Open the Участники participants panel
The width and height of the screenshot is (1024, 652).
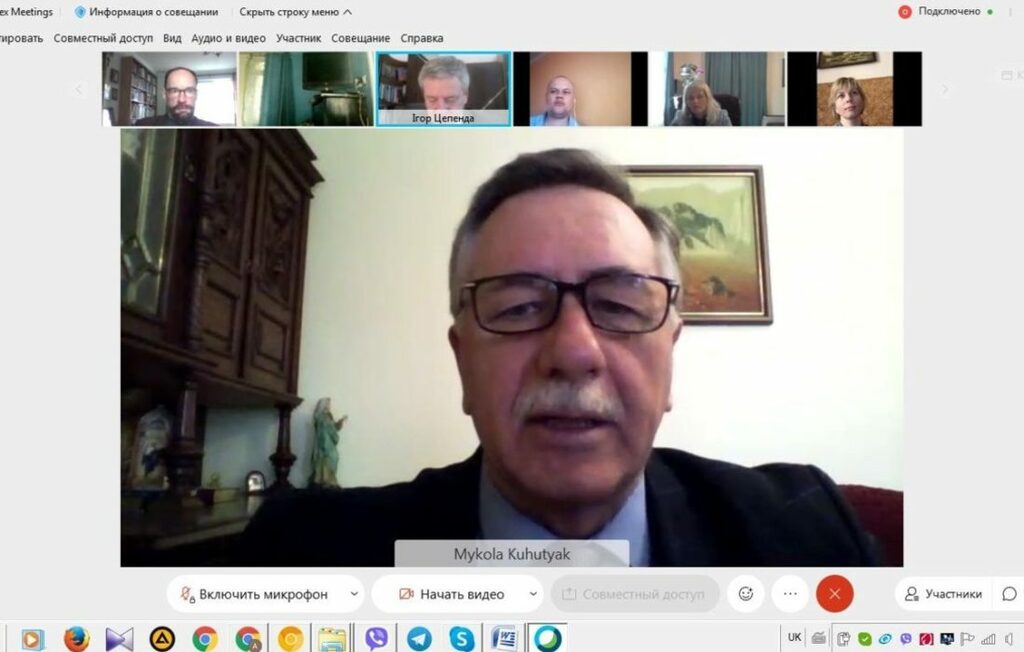[943, 594]
